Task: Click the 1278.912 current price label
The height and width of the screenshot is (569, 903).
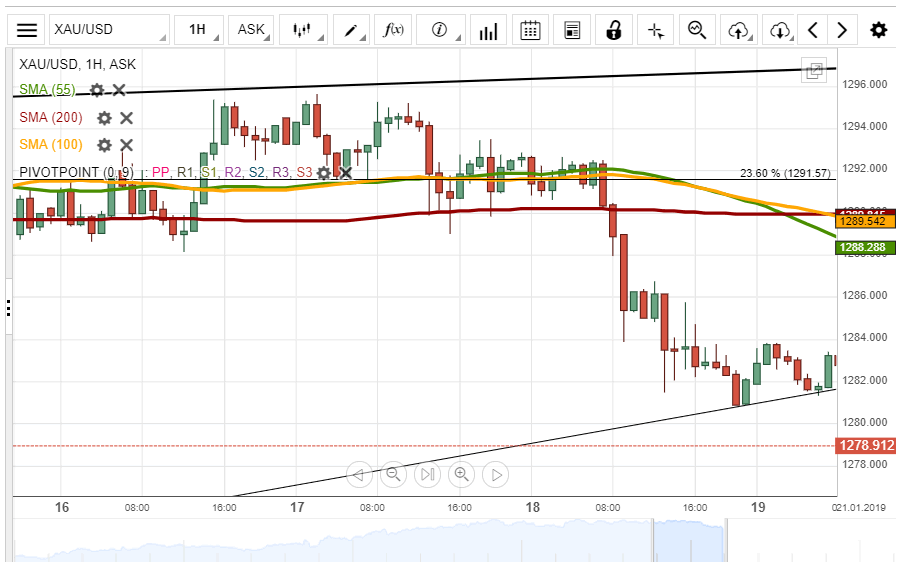Action: tap(866, 446)
